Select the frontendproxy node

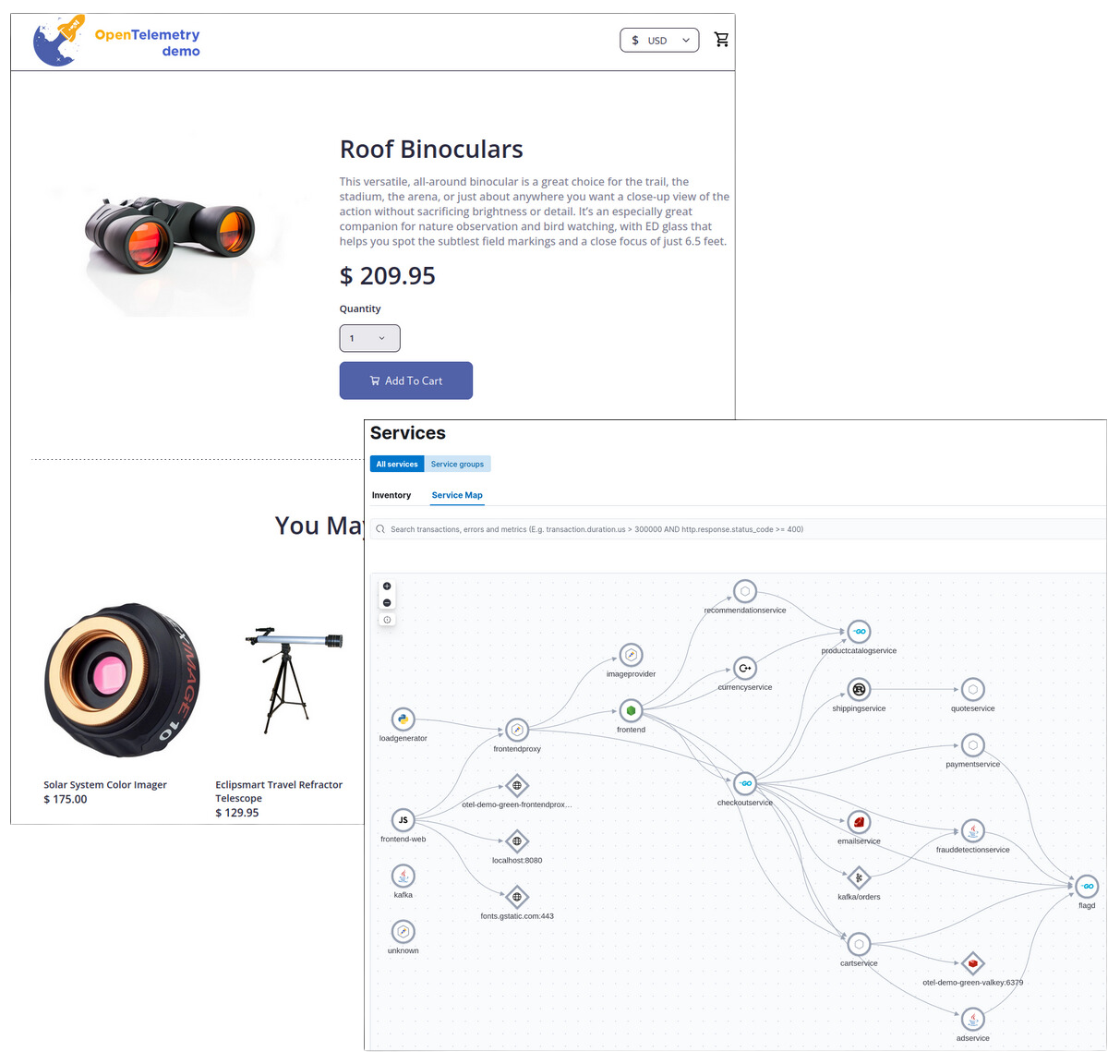517,730
